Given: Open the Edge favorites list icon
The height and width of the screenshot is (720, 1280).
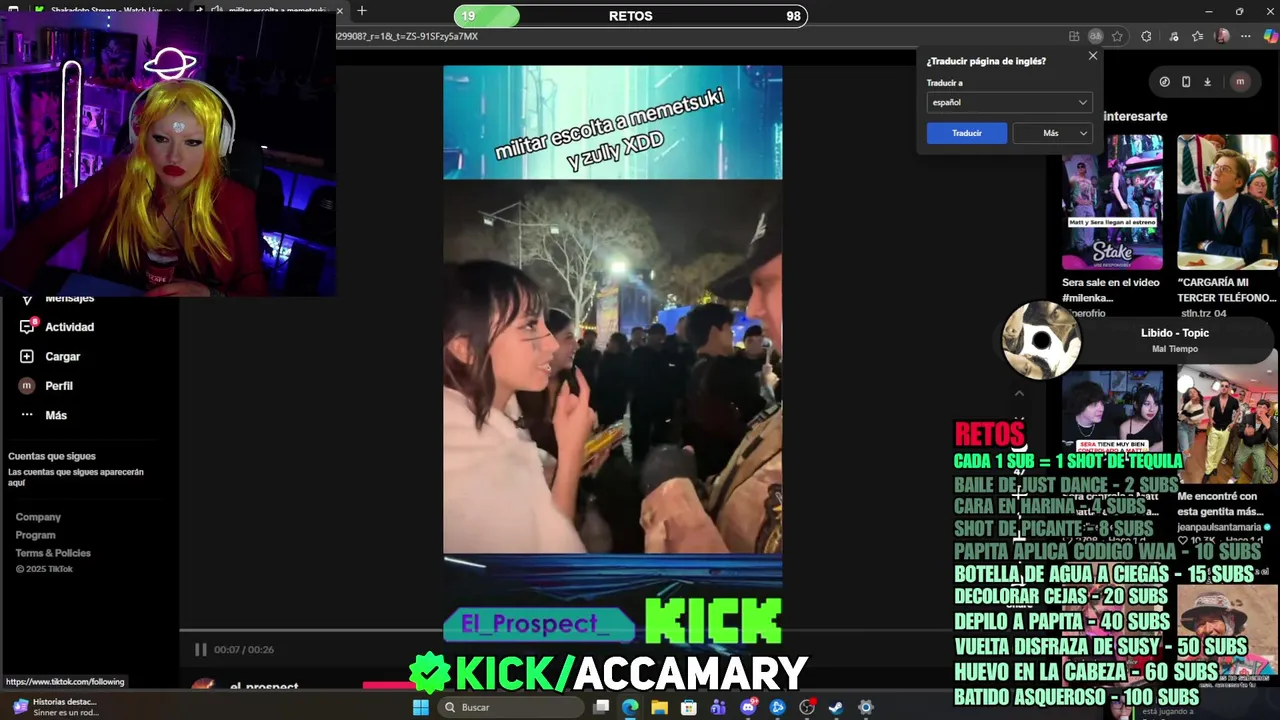Looking at the screenshot, I should [x=1198, y=36].
